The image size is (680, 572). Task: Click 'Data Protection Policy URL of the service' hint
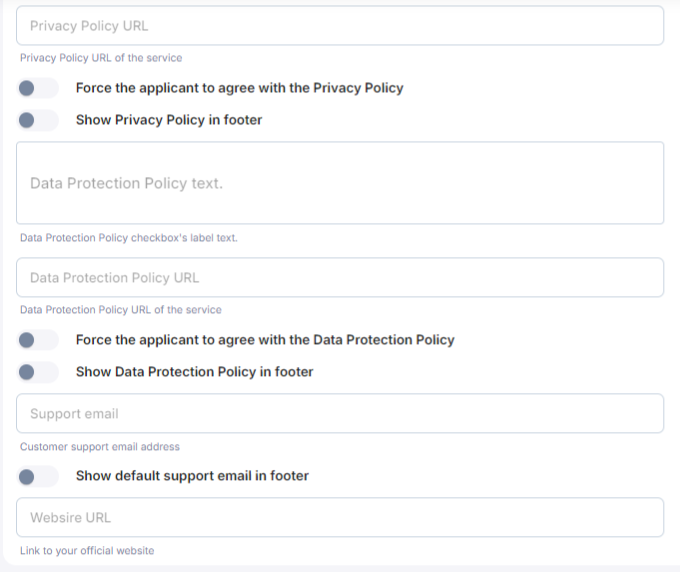(121, 310)
